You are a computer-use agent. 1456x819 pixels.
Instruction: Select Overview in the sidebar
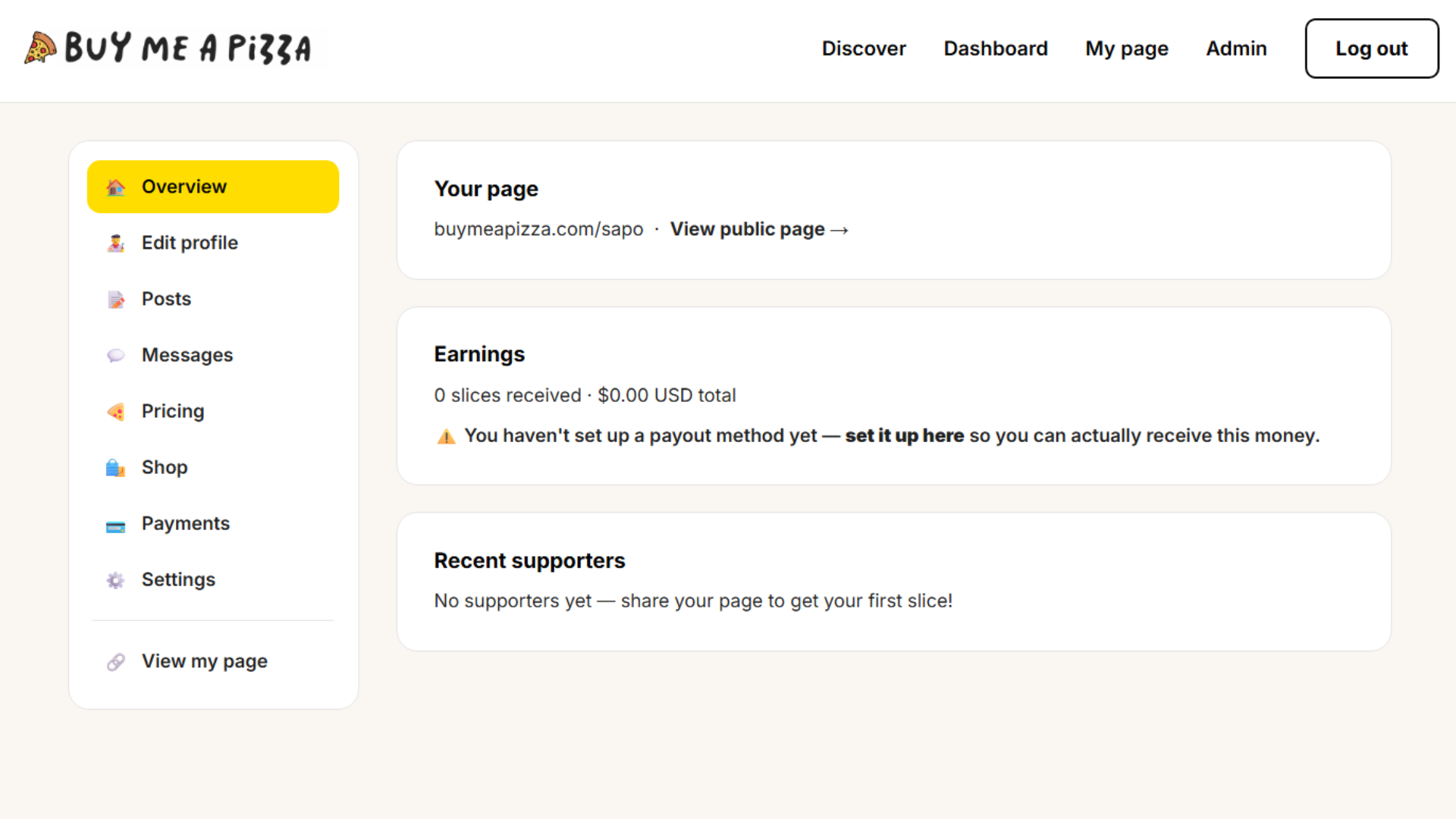coord(213,187)
